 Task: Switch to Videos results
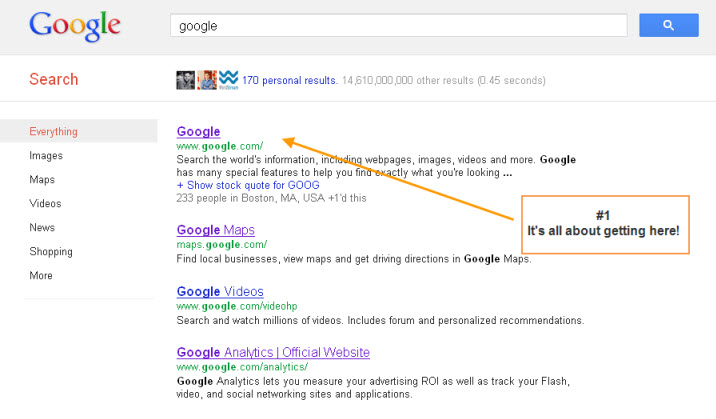click(x=45, y=204)
